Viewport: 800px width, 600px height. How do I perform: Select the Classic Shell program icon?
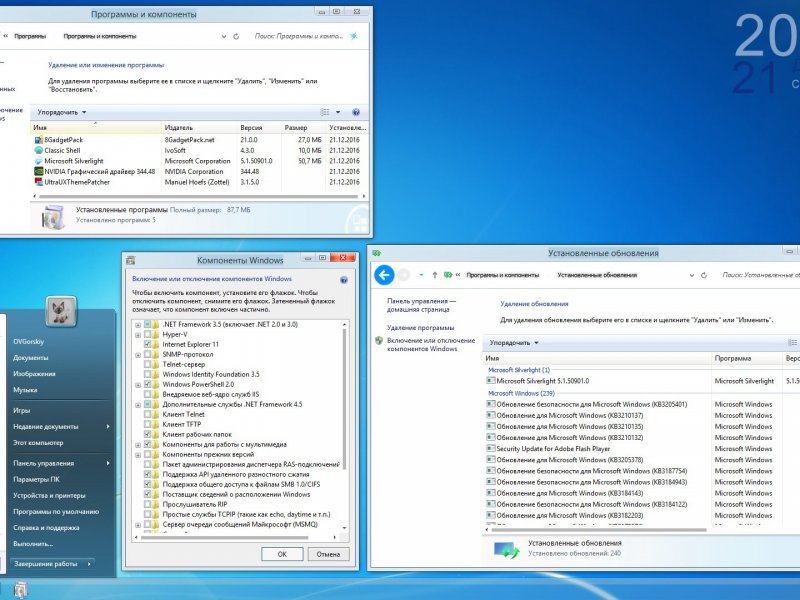[38, 151]
